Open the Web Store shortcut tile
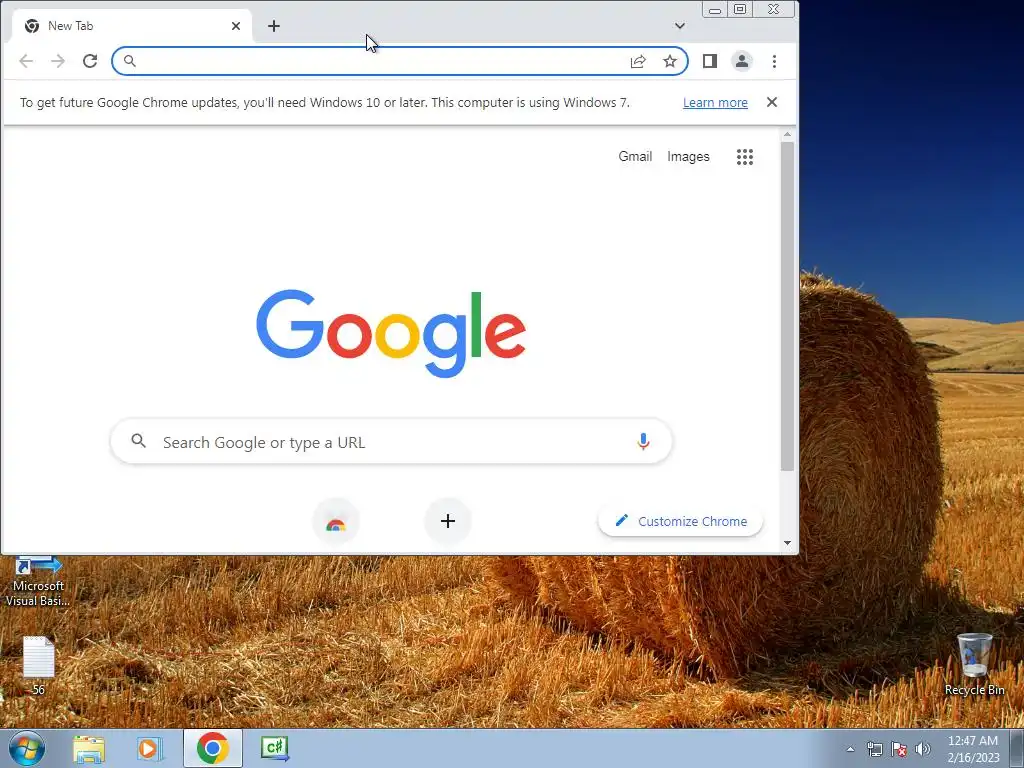The image size is (1024, 768). click(336, 521)
